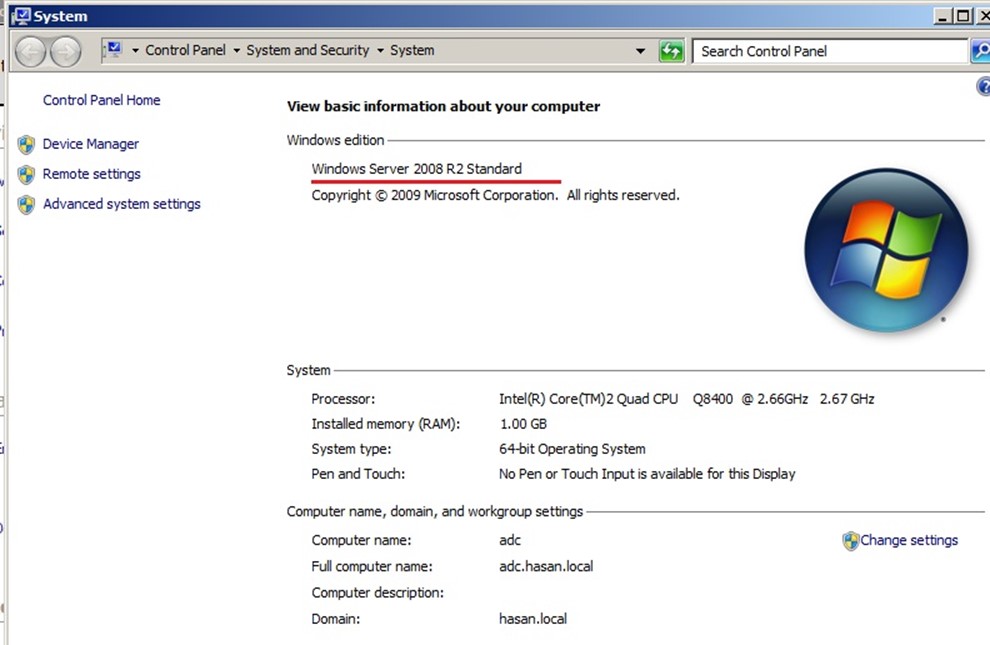Select Control Panel in the breadcrumb

(185, 50)
